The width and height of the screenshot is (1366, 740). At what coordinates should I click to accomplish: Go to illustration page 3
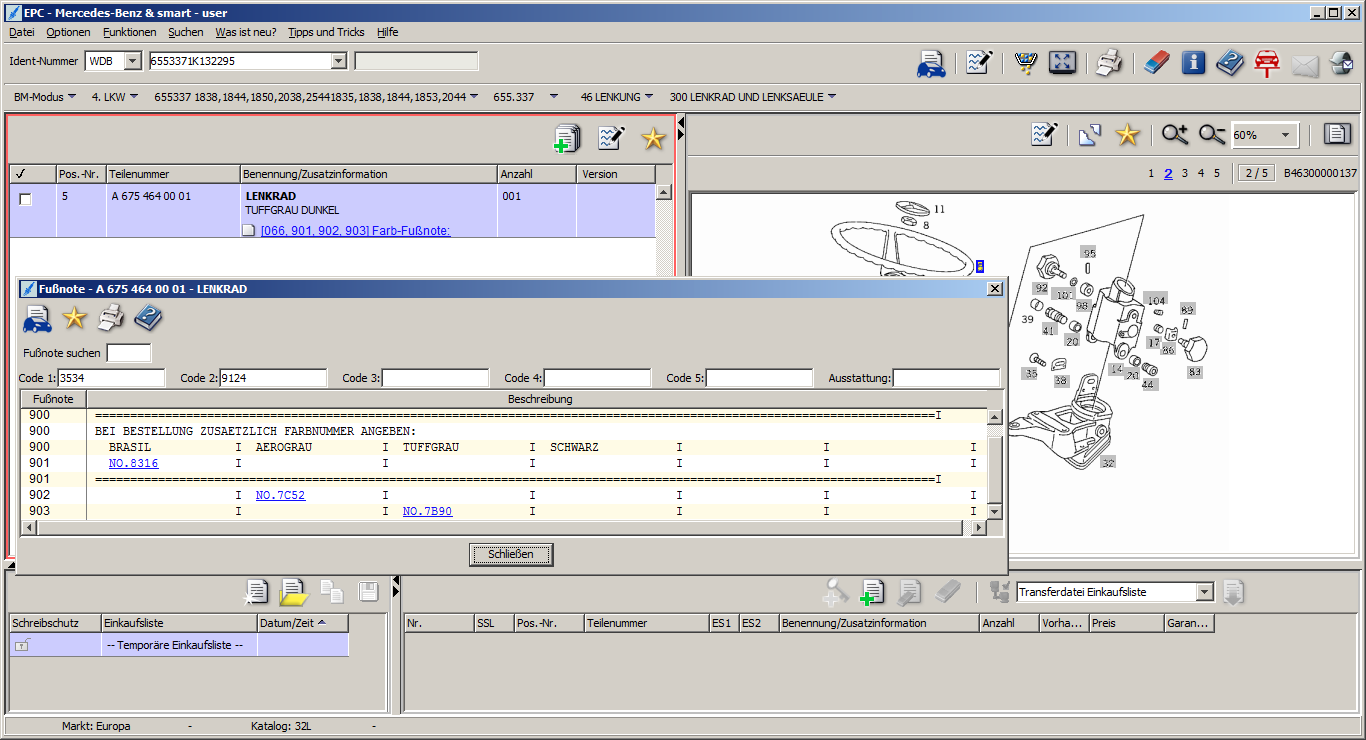(x=1185, y=173)
